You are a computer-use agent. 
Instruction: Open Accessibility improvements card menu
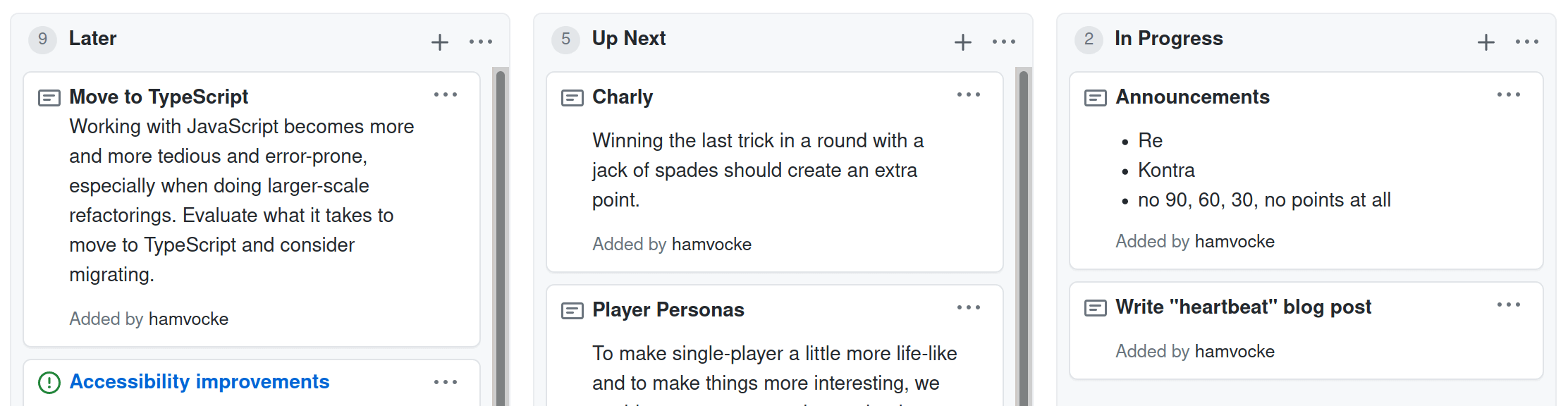point(446,383)
